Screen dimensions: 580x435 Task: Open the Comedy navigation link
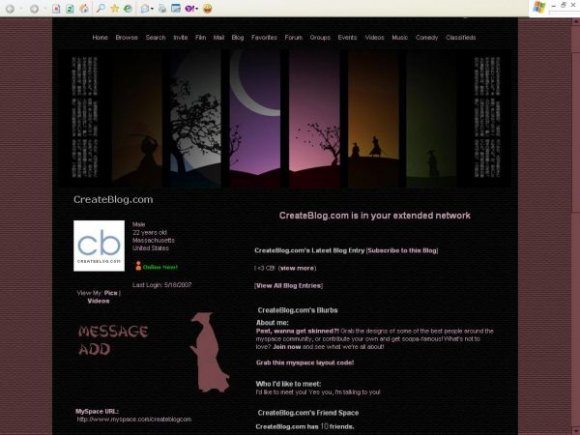pyautogui.click(x=426, y=38)
